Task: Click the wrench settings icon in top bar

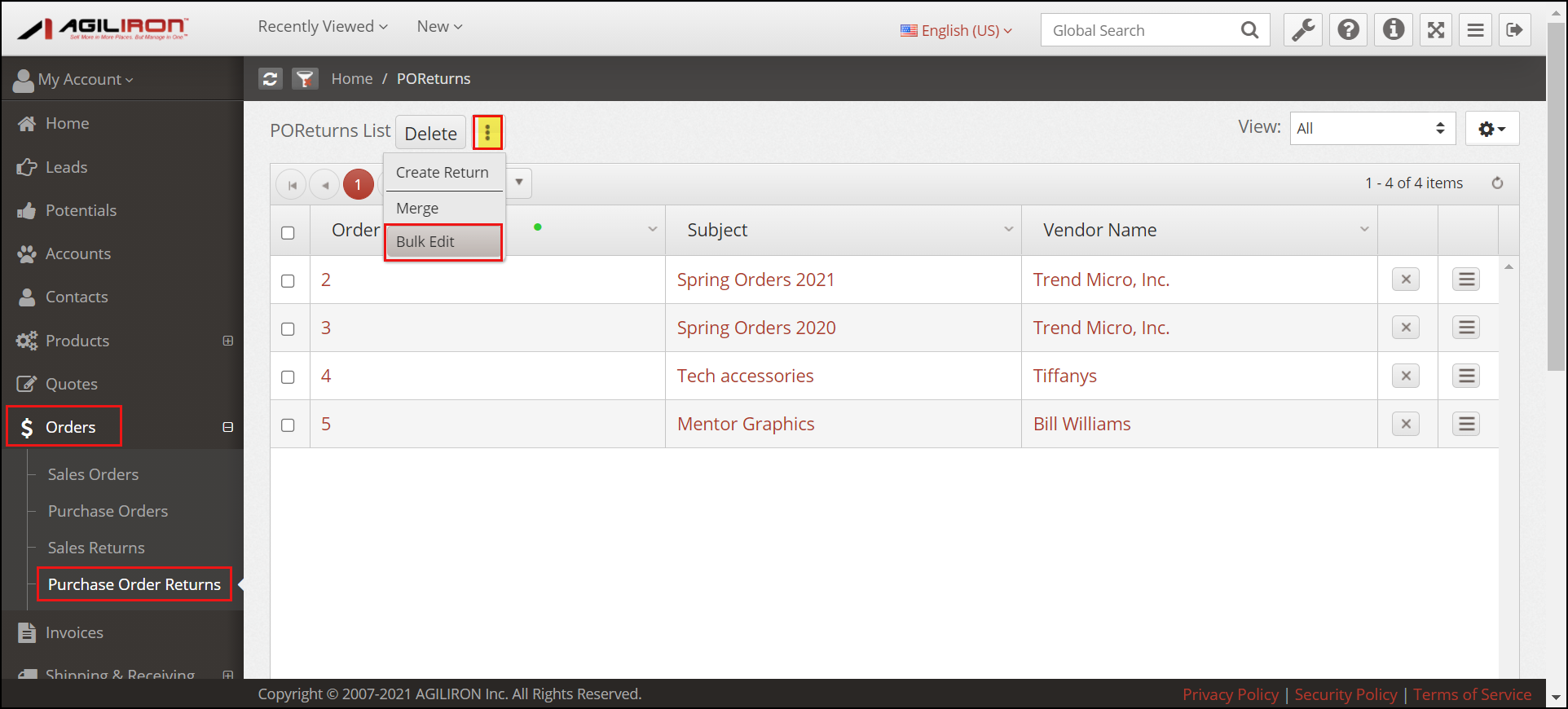Action: [x=1303, y=30]
